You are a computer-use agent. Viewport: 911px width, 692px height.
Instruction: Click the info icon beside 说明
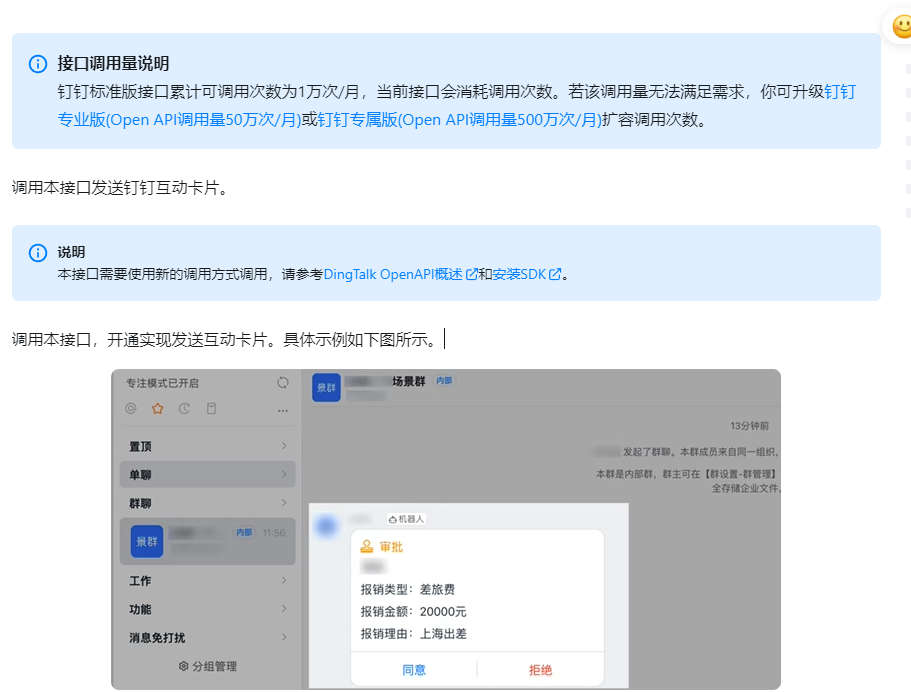pyautogui.click(x=38, y=253)
